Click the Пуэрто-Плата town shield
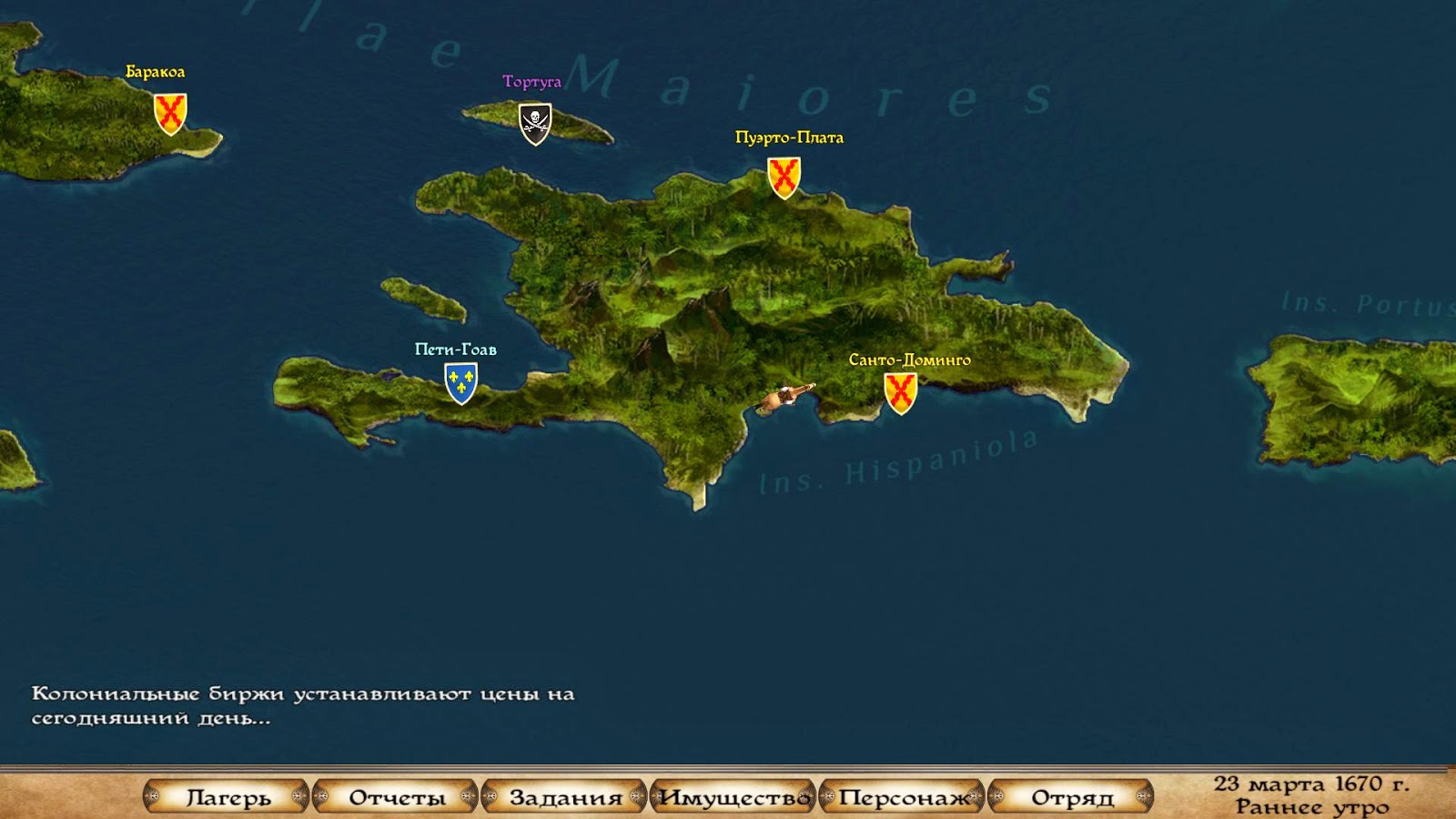Image resolution: width=1456 pixels, height=819 pixels. 784,177
